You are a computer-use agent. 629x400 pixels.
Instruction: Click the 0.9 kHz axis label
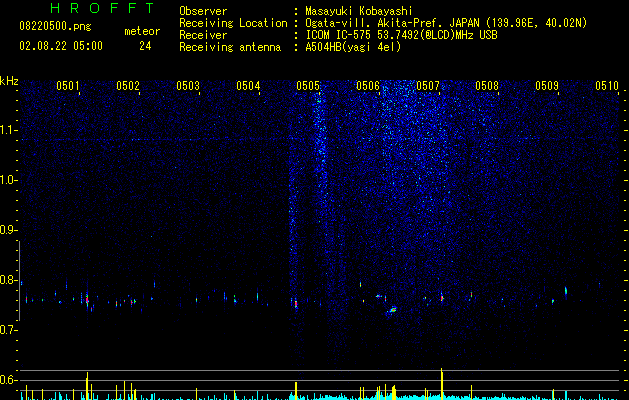[x=9, y=230]
